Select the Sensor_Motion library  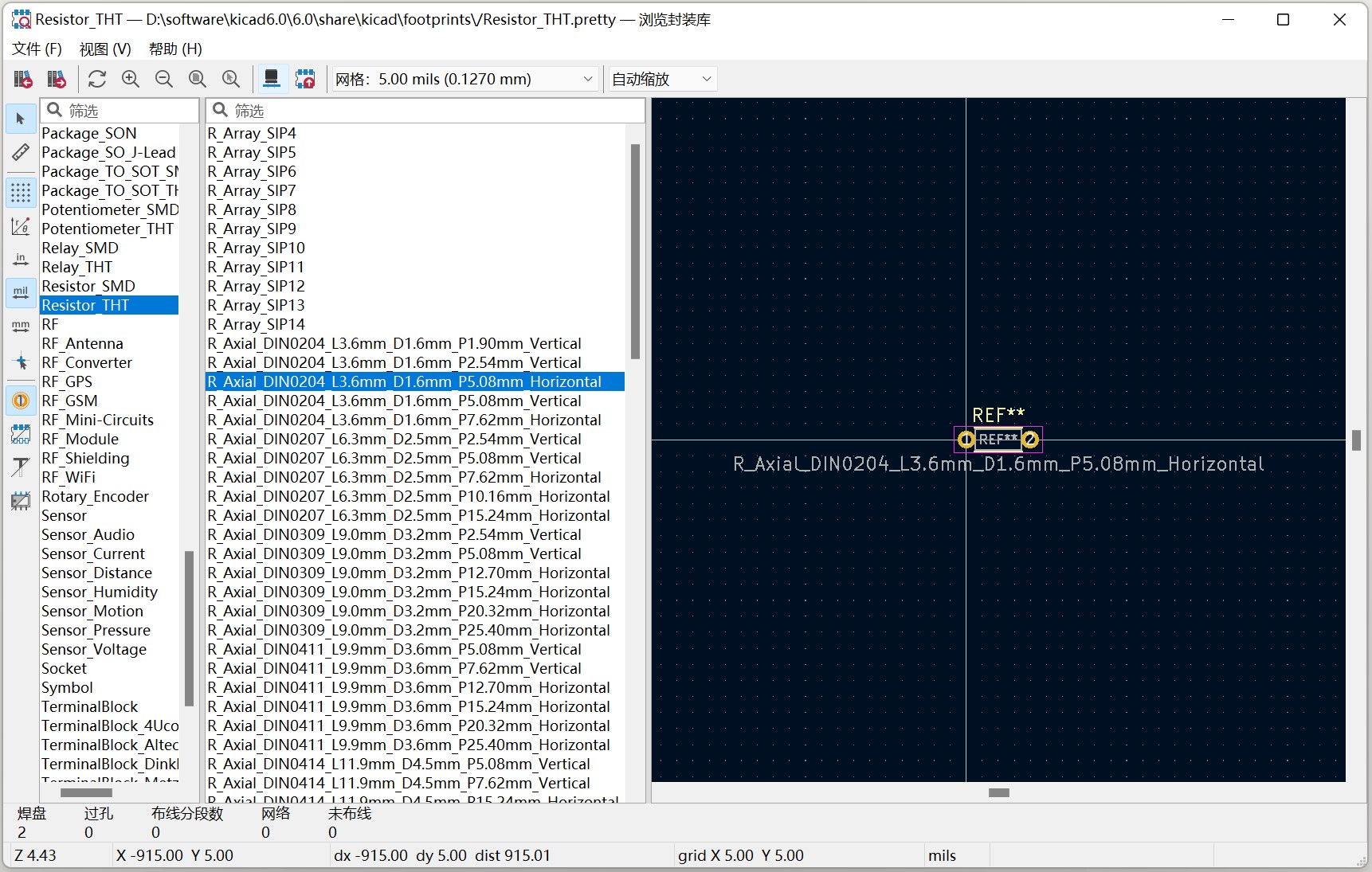(x=109, y=611)
